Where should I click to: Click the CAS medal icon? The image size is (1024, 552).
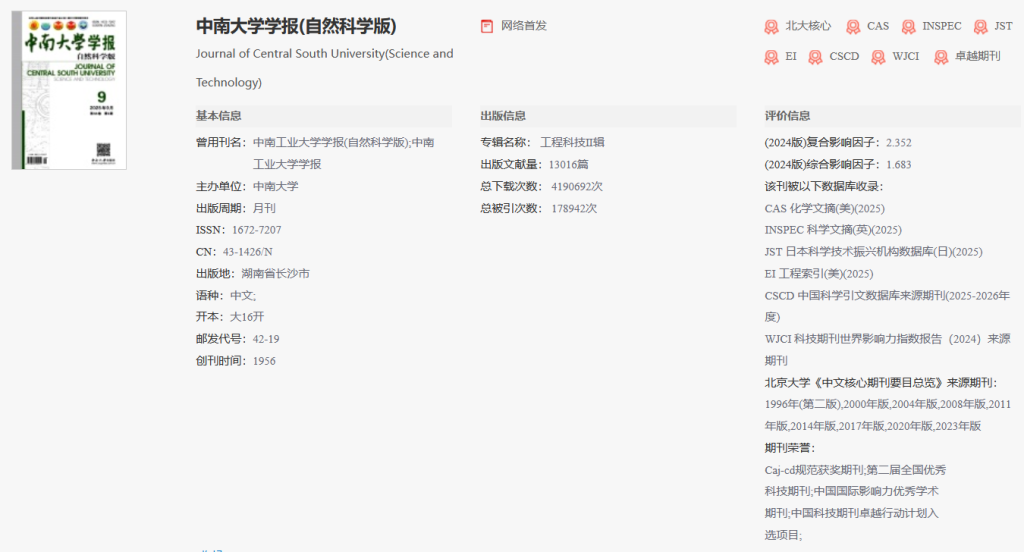(853, 27)
